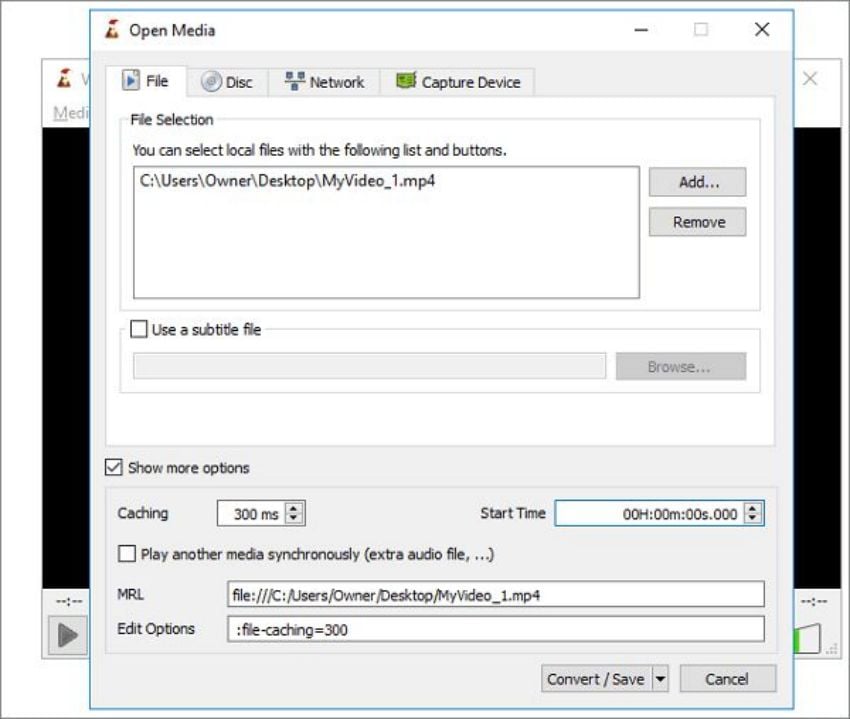850x719 pixels.
Task: Select MyVideo_1.mp4 in the file list
Action: pos(287,181)
